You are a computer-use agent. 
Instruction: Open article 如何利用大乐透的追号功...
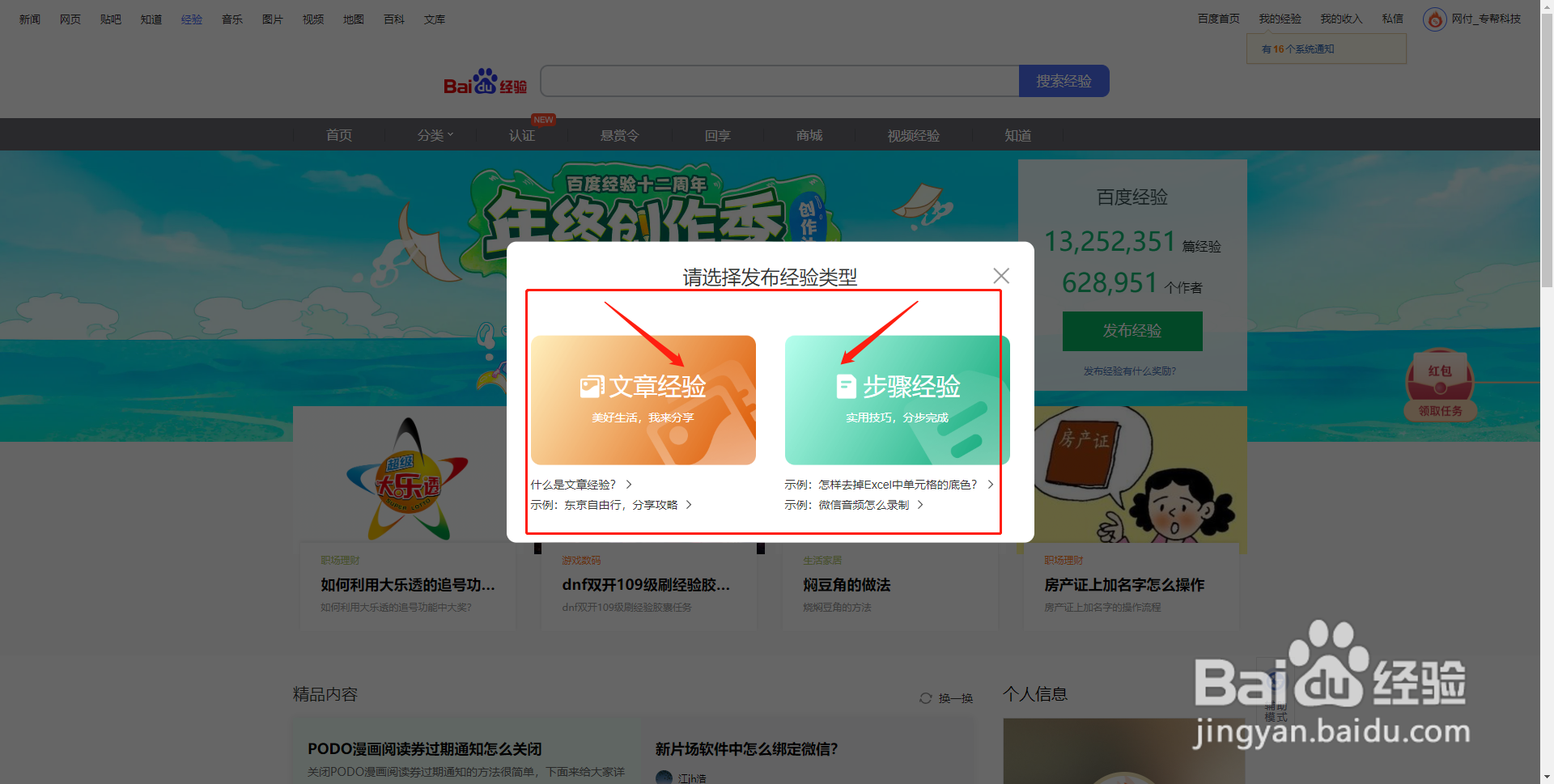click(x=408, y=585)
